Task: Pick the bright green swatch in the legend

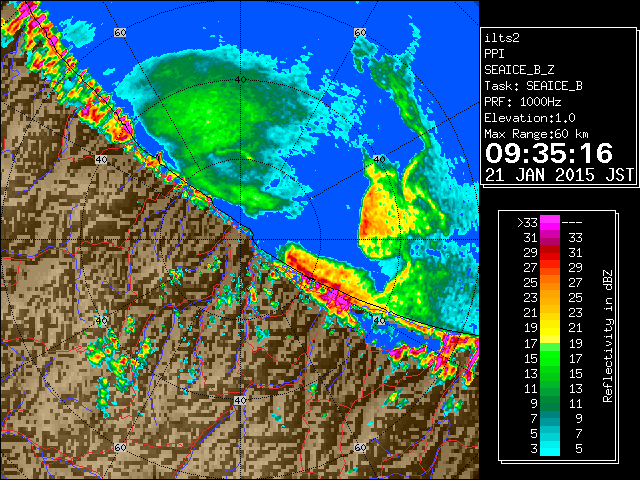Action: [x=550, y=357]
